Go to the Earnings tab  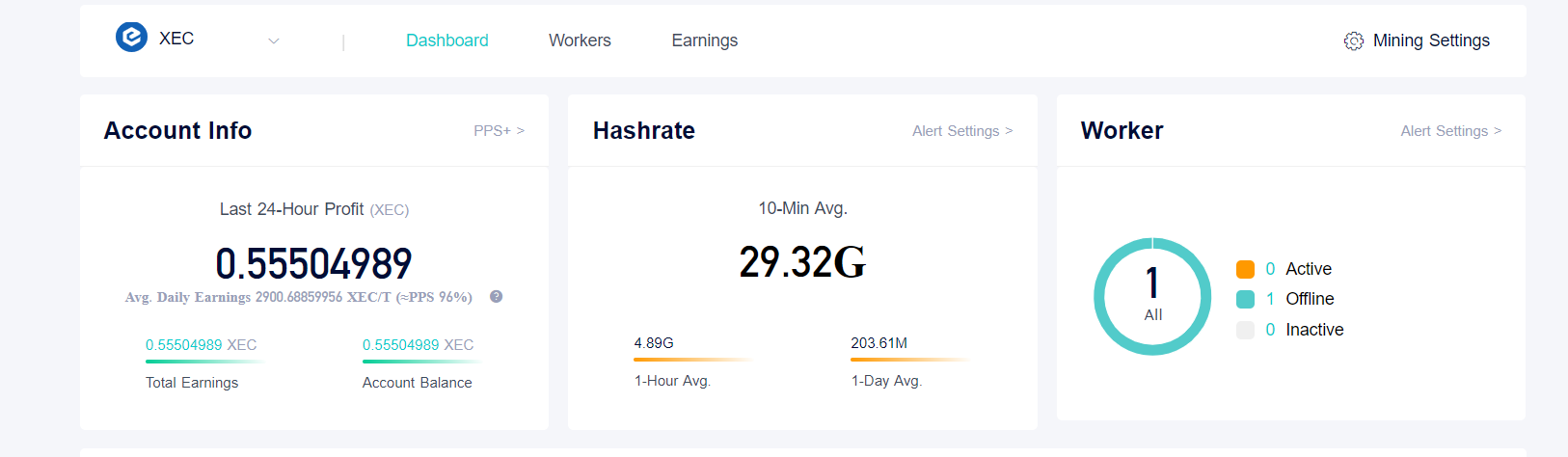coord(705,40)
